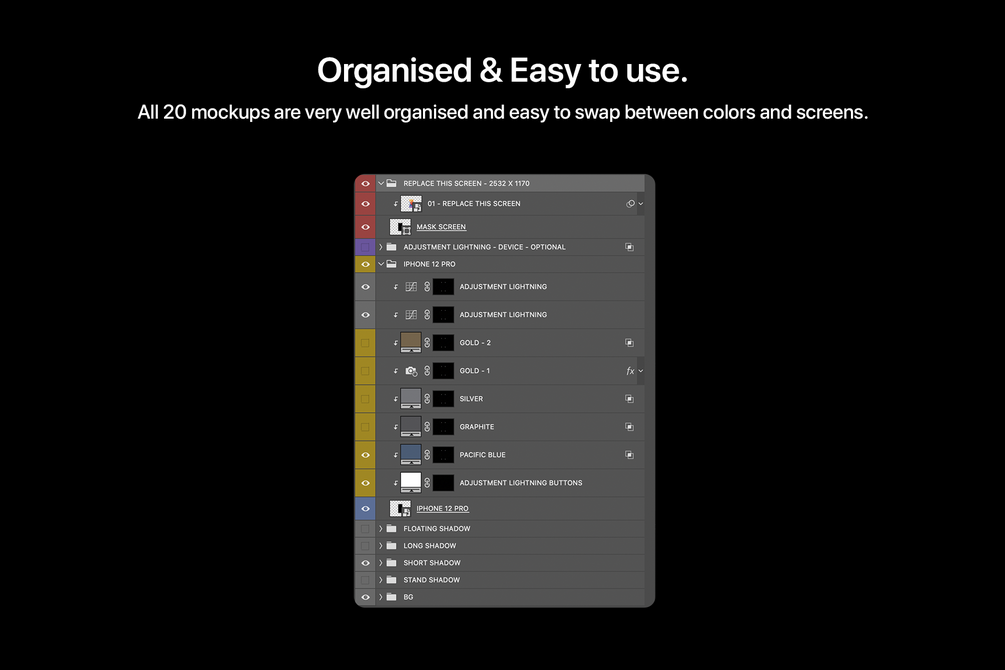Select the STAND SHADOW group name

(431, 580)
